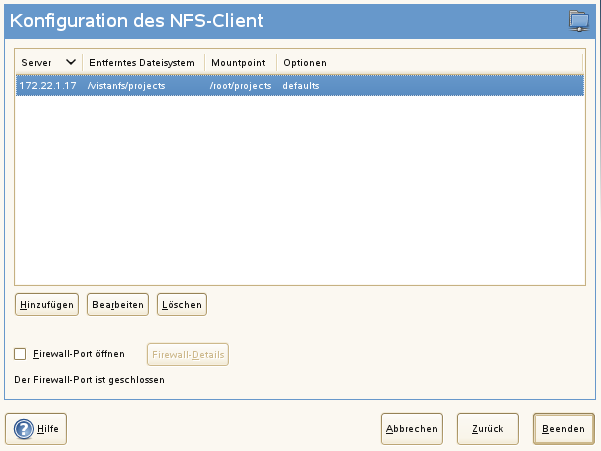Delete the entry with Löschen

181,304
